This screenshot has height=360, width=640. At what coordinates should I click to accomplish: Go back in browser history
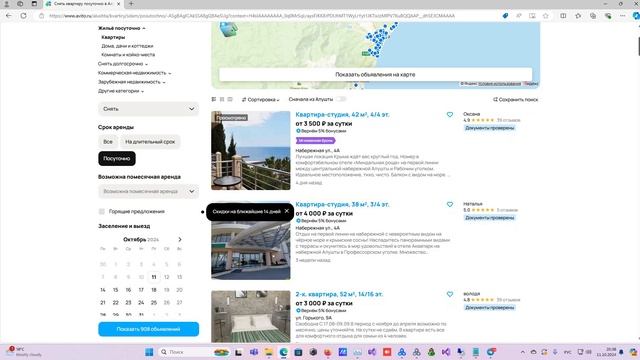tap(9, 16)
